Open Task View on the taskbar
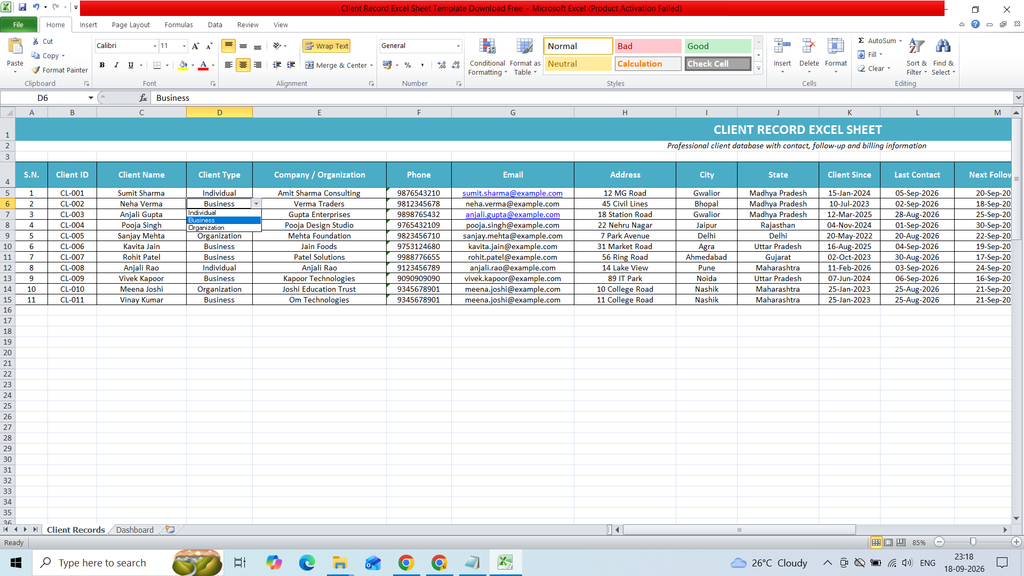Image resolution: width=1024 pixels, height=576 pixels. [x=240, y=562]
